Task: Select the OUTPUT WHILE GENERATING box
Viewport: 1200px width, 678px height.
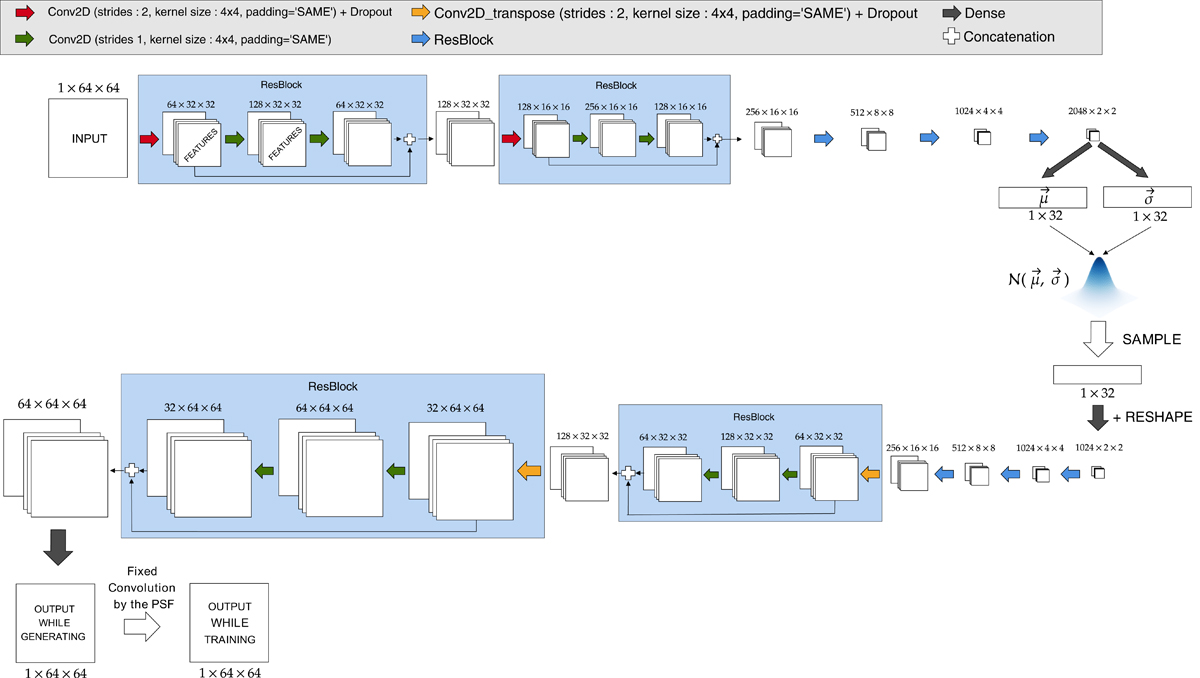Action: (55, 624)
